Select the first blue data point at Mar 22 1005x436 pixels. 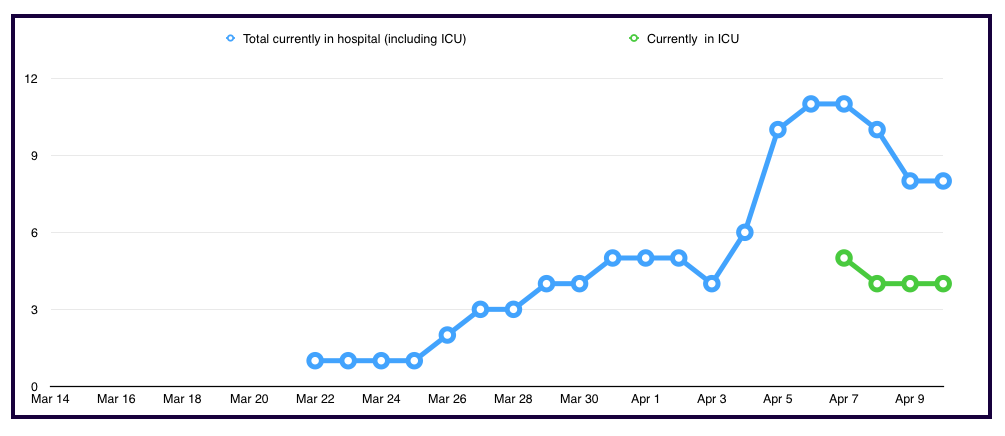click(315, 361)
